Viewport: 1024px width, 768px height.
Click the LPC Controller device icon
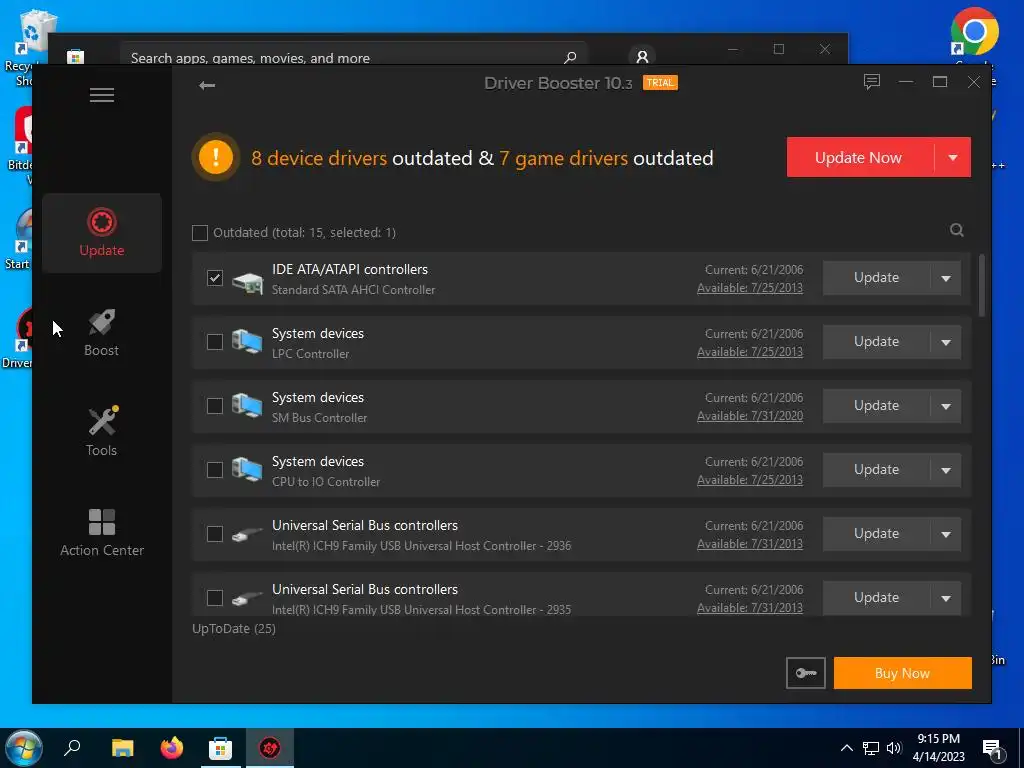(248, 342)
